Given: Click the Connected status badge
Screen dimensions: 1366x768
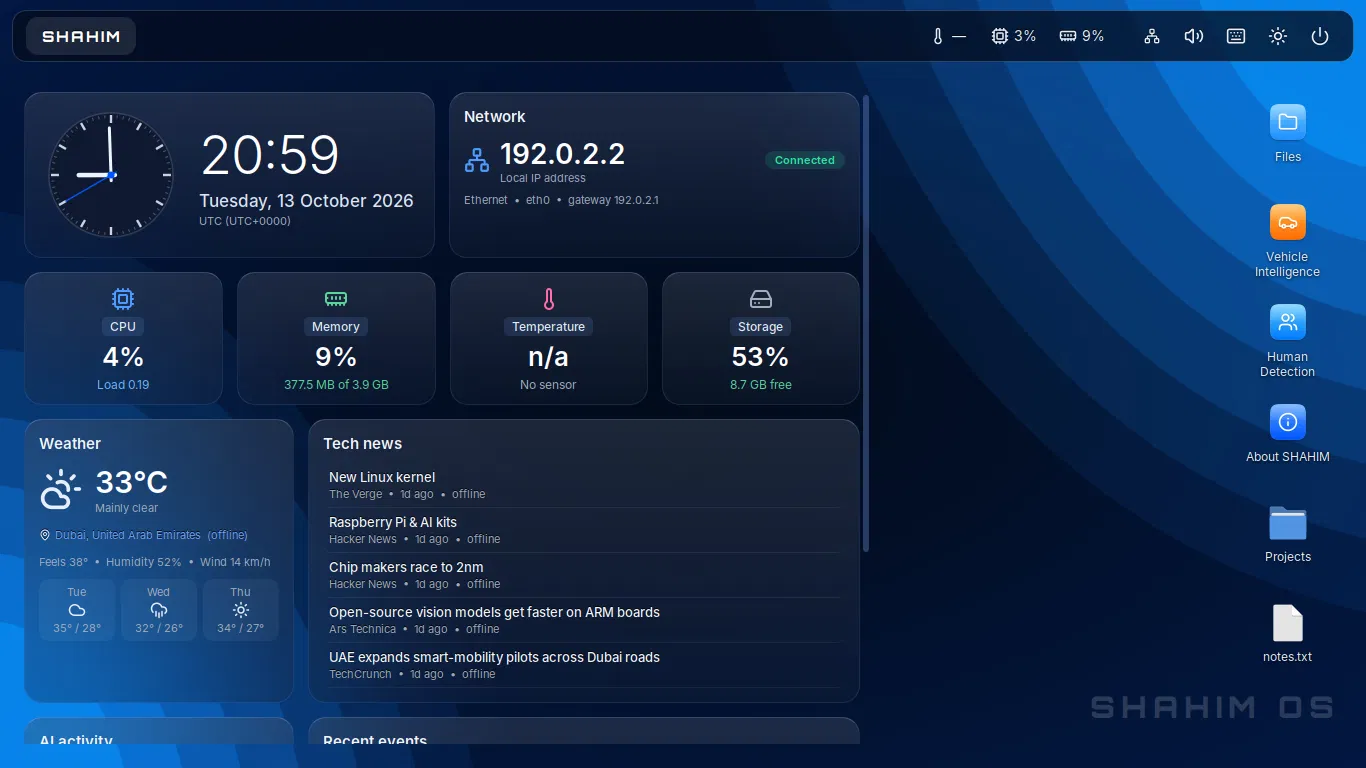Looking at the screenshot, I should pyautogui.click(x=805, y=160).
